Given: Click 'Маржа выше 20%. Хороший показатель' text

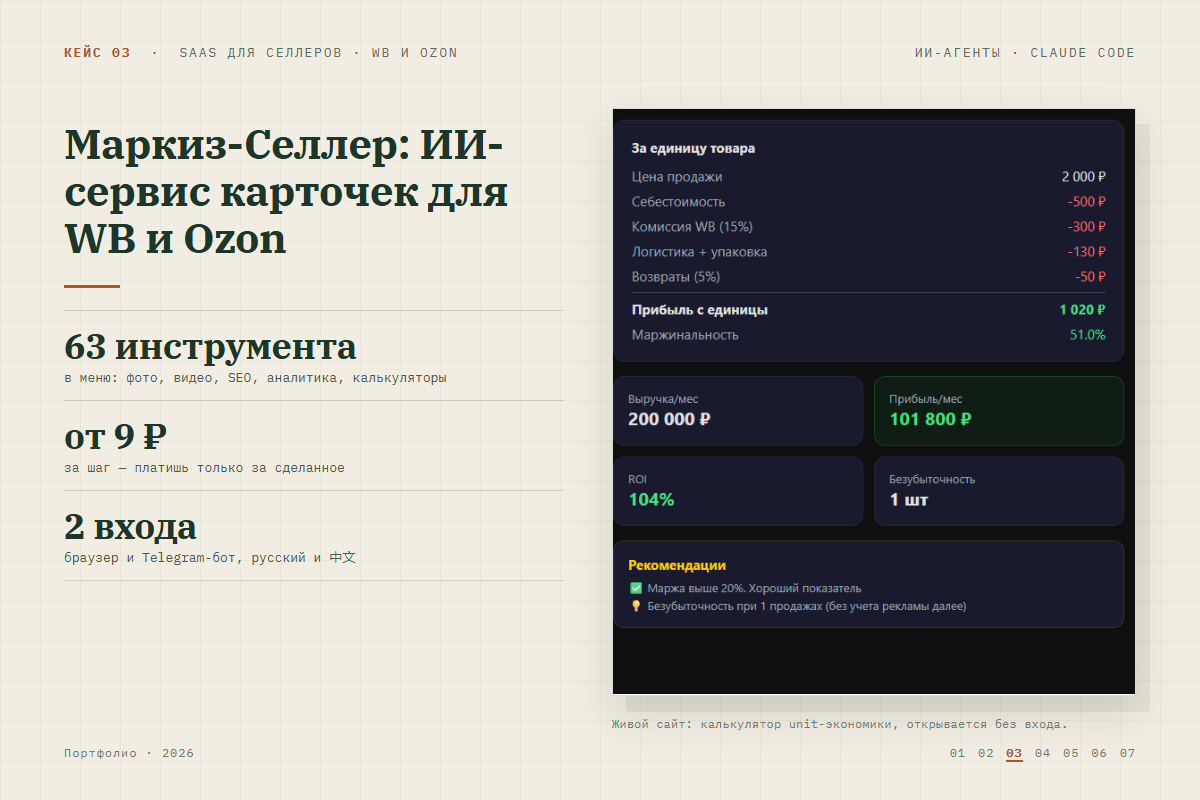Looking at the screenshot, I should (x=754, y=588).
